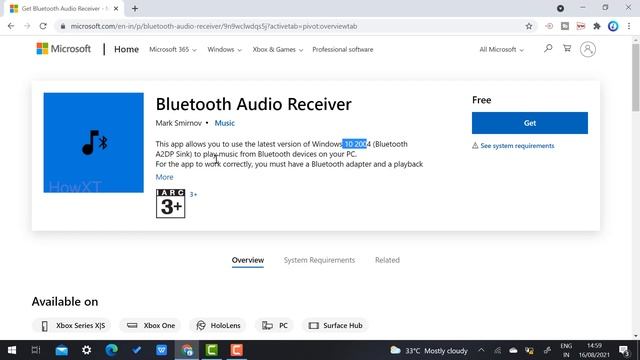The height and width of the screenshot is (360, 640).
Task: Click the Microsoft logo
Action: tap(64, 49)
